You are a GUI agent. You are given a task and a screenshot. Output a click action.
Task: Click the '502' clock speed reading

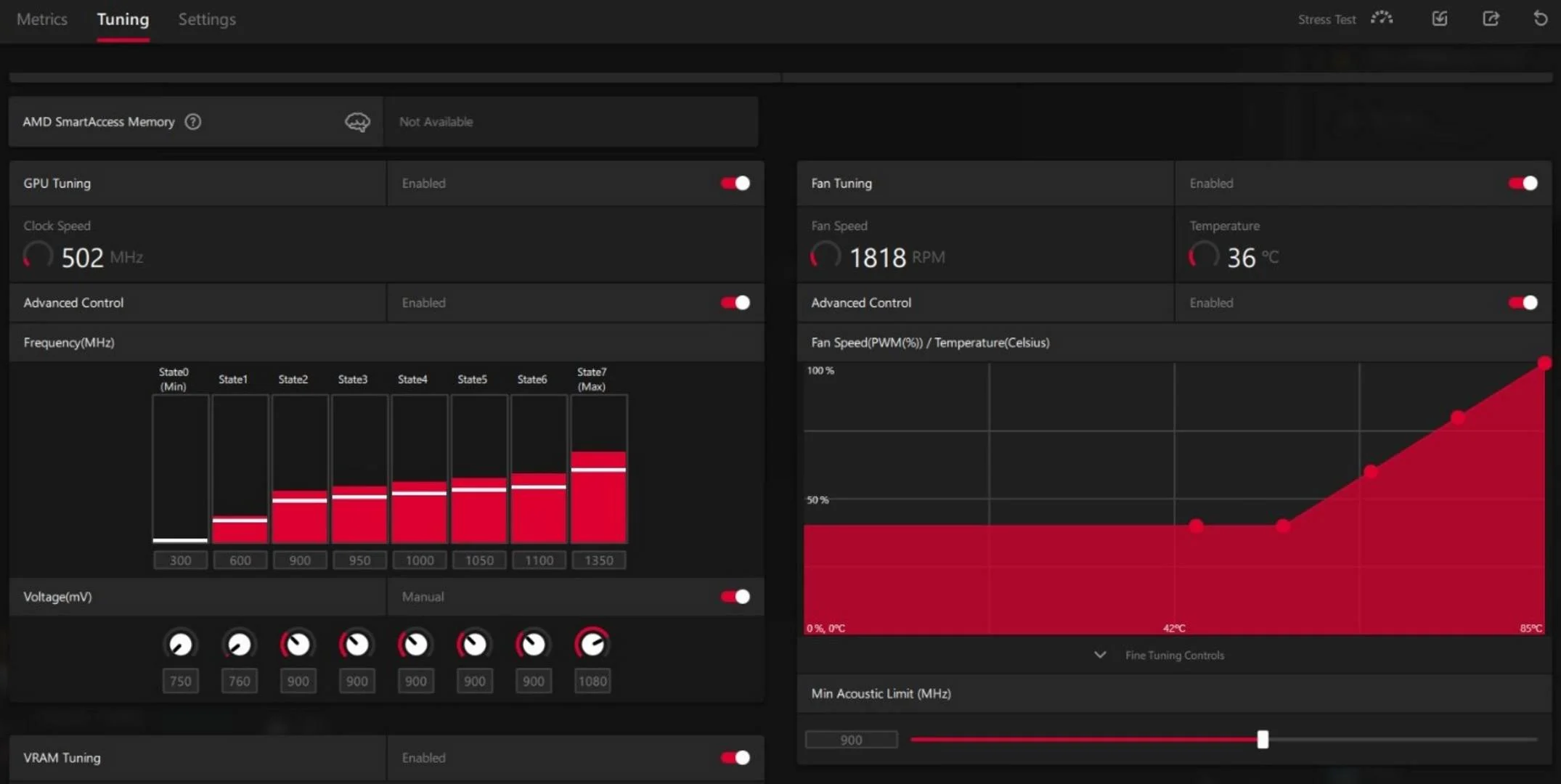pyautogui.click(x=82, y=258)
